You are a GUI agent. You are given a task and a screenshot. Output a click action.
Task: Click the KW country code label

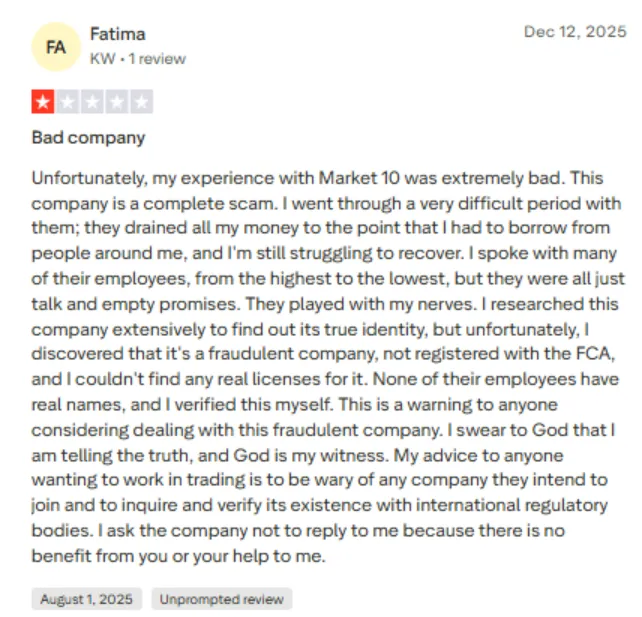pos(103,59)
